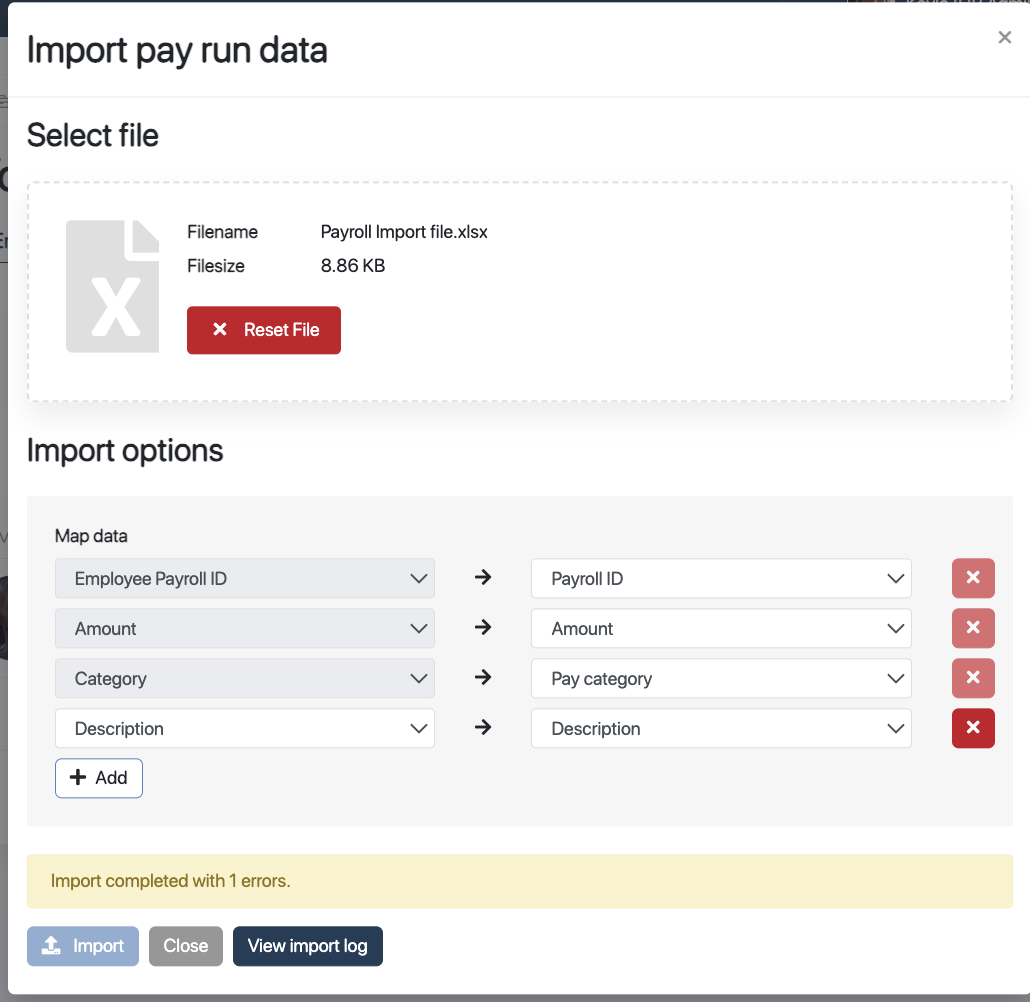This screenshot has width=1030, height=1002.
Task: Expand the Description source column dropdown
Action: [244, 728]
